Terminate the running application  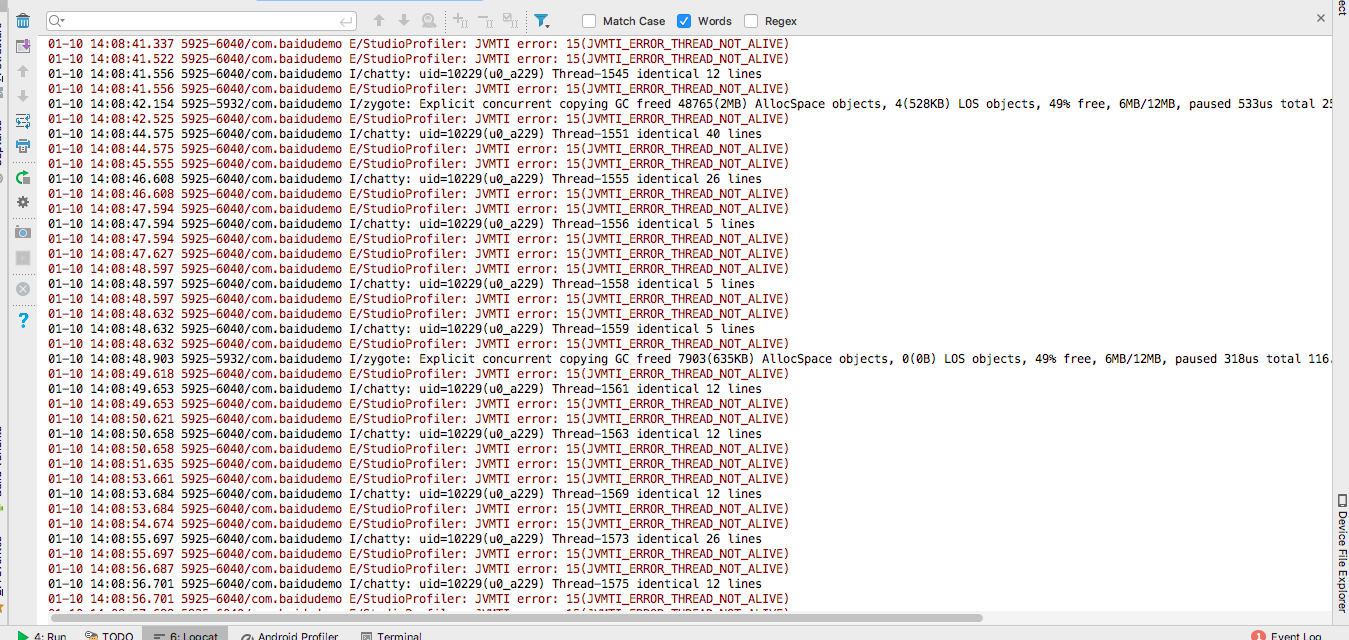[x=23, y=291]
